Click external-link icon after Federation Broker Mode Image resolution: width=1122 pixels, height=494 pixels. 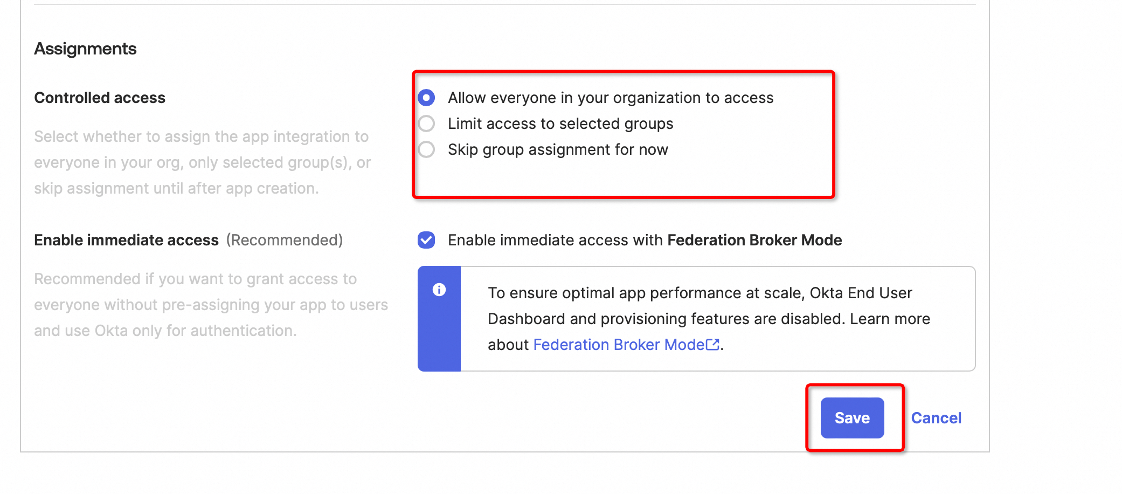(x=713, y=345)
